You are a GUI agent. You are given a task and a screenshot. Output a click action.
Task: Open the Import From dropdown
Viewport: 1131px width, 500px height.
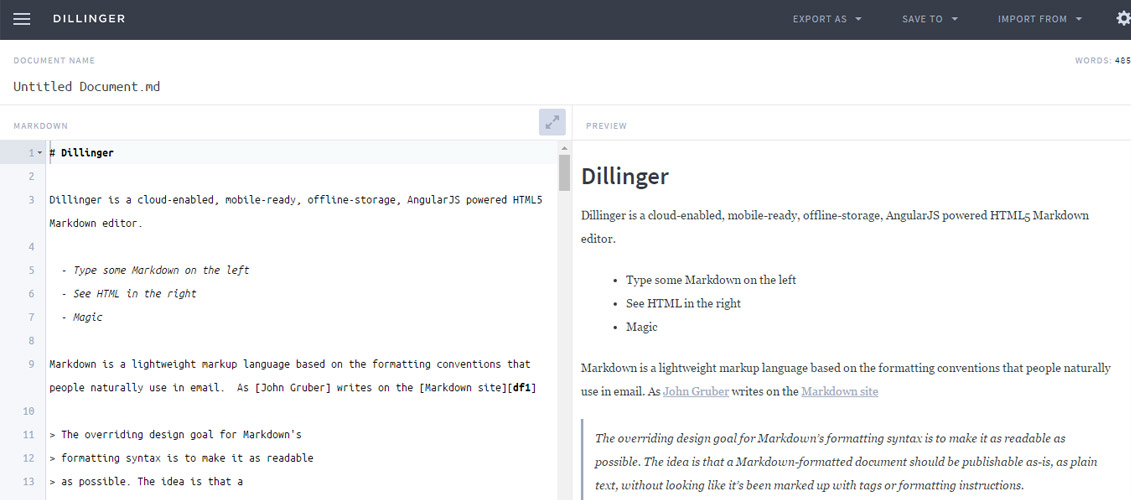1039,19
